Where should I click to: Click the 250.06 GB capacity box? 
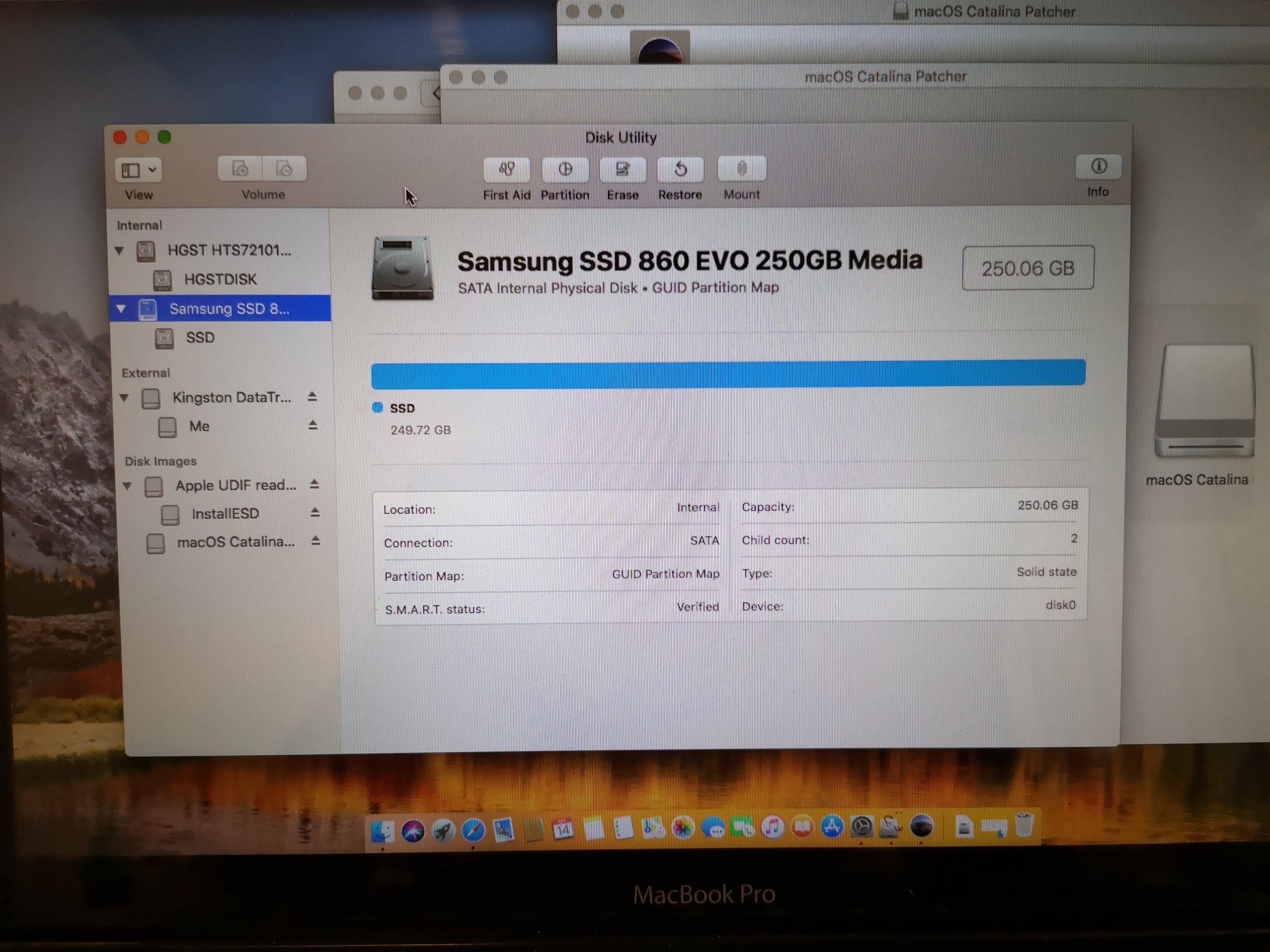[x=1027, y=268]
